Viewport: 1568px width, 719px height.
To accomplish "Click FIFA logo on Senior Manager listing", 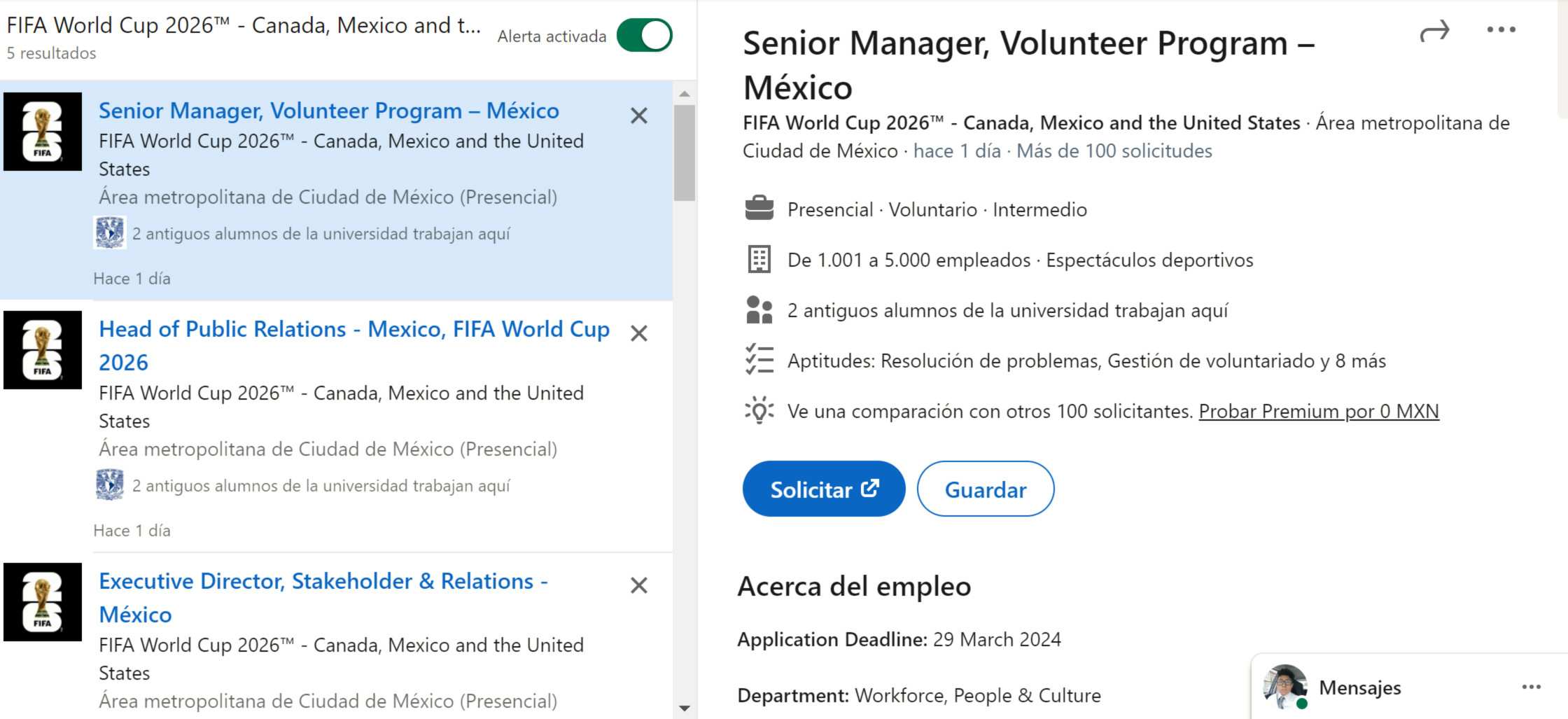I will point(43,132).
